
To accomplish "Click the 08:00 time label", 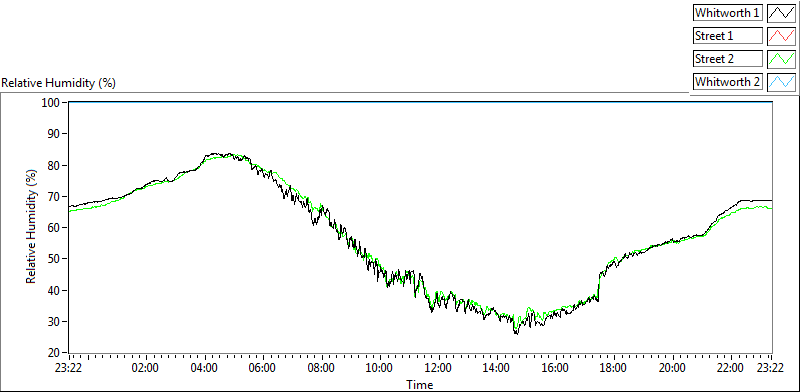I will pyautogui.click(x=321, y=368).
